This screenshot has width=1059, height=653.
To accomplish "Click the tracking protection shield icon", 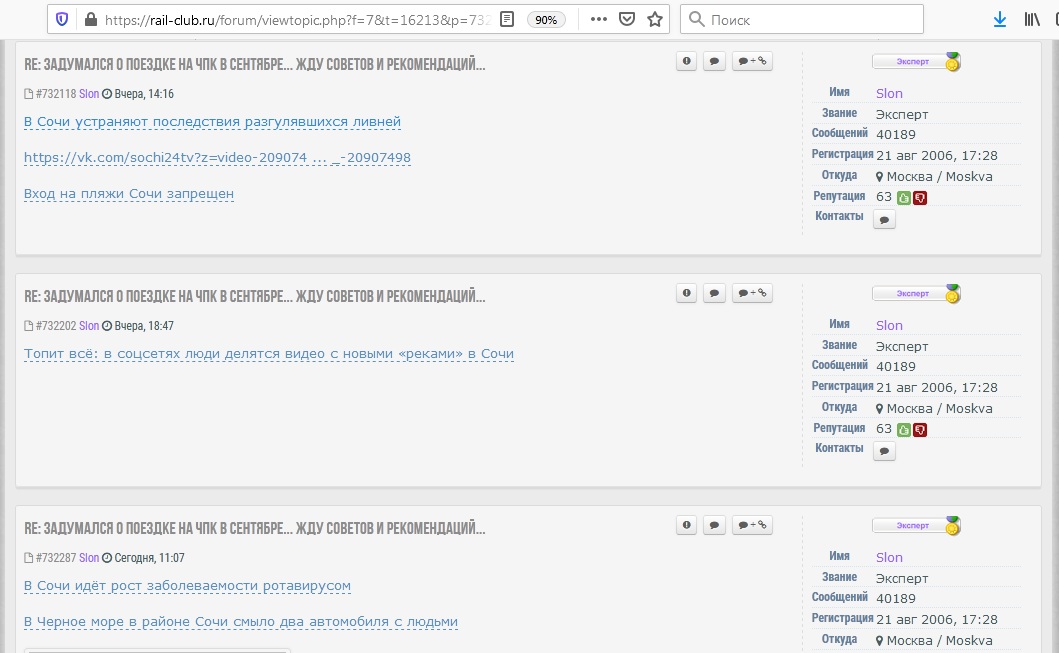I will click(62, 19).
